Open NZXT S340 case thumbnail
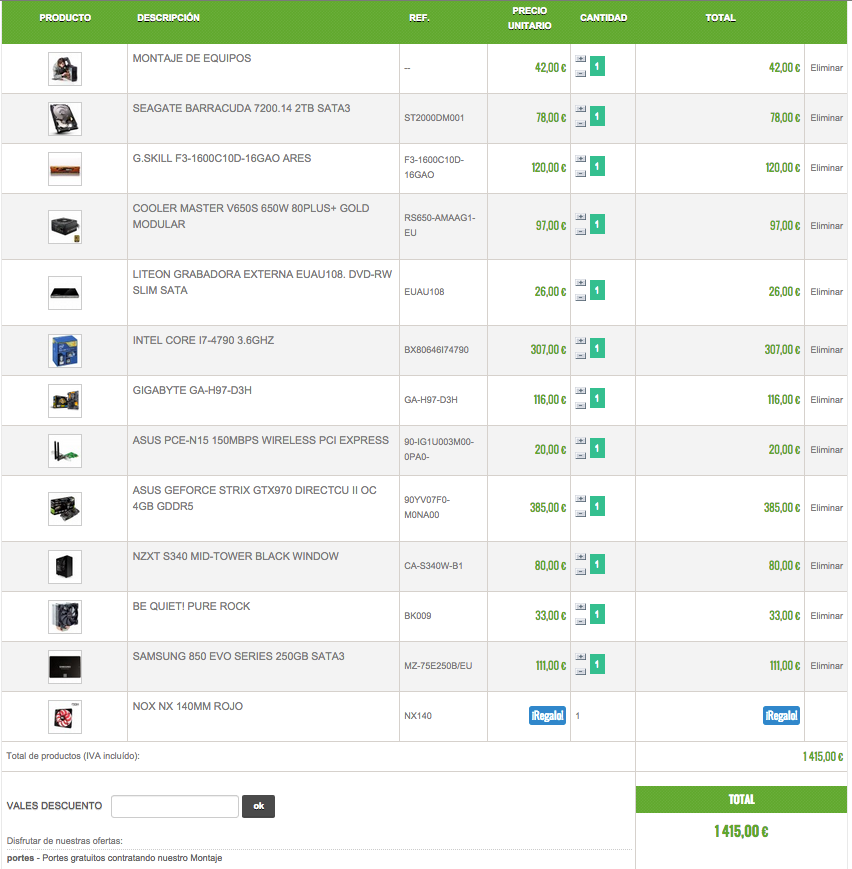 (65, 567)
